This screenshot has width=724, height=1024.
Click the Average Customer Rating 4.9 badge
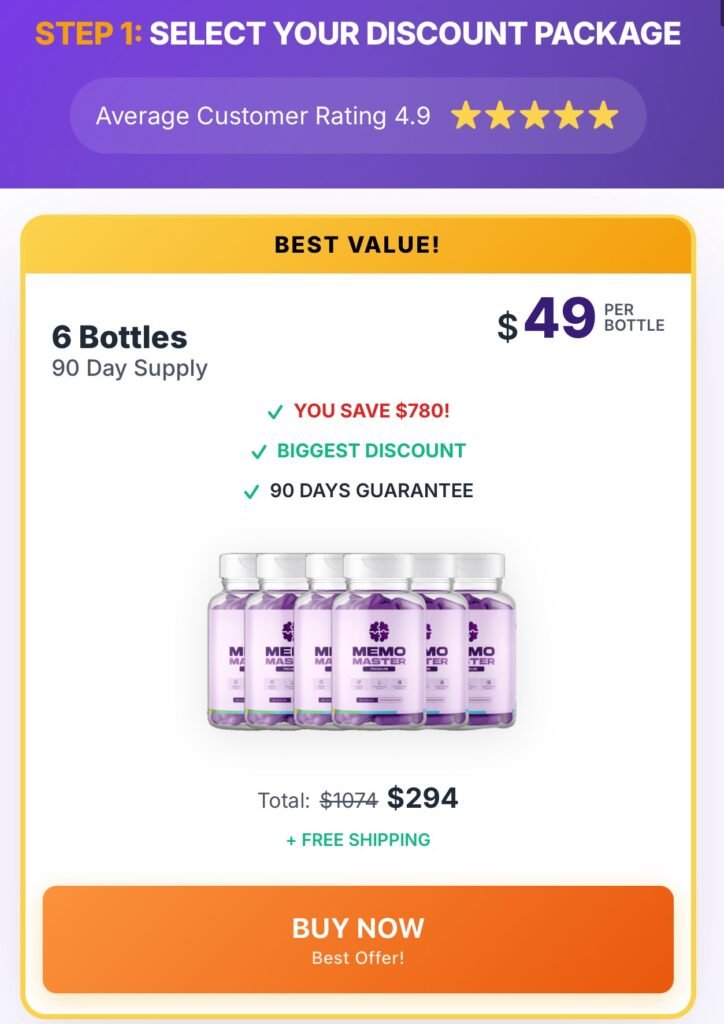click(x=262, y=116)
